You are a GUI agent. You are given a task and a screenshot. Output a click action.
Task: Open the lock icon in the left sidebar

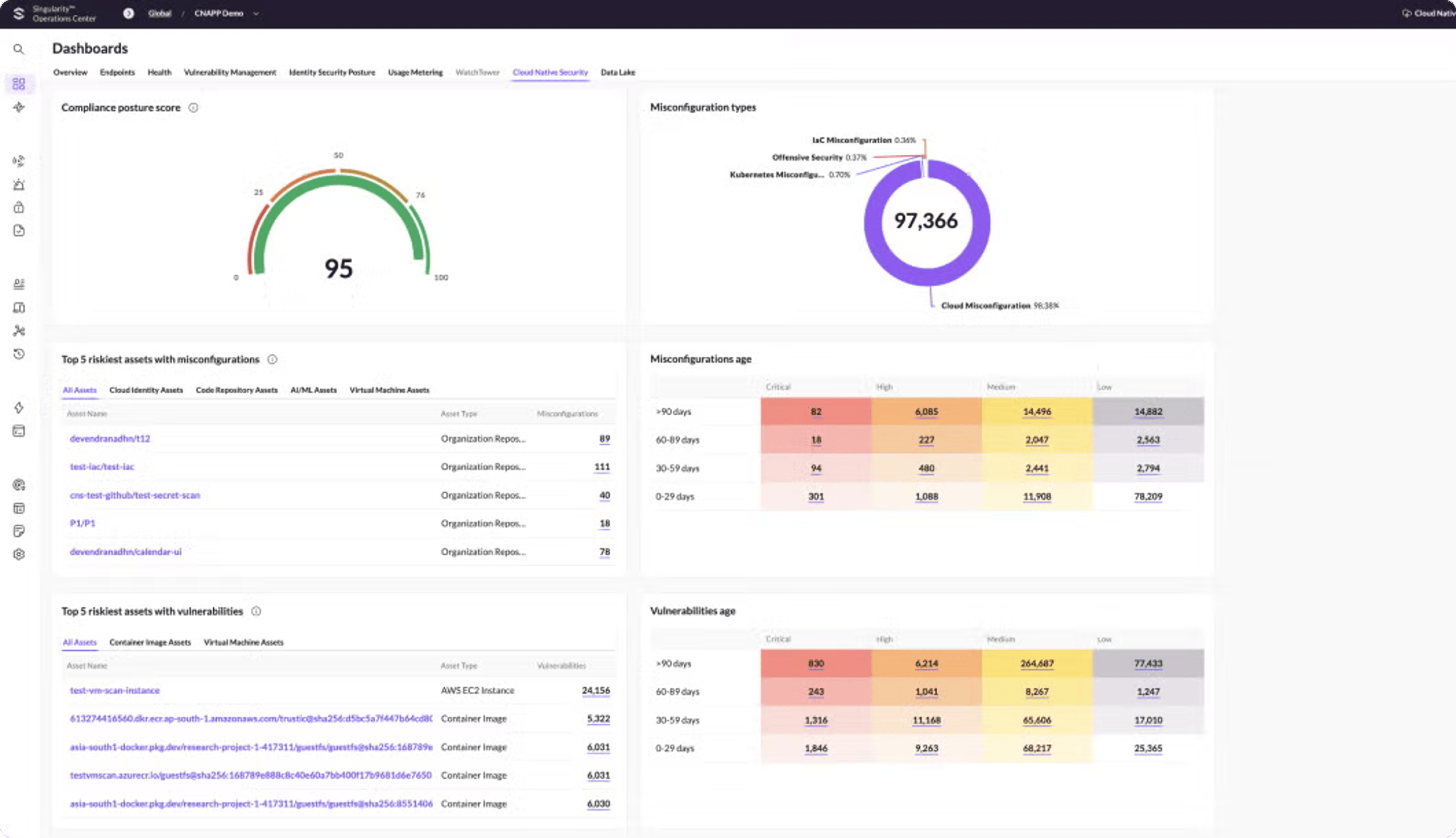click(19, 207)
